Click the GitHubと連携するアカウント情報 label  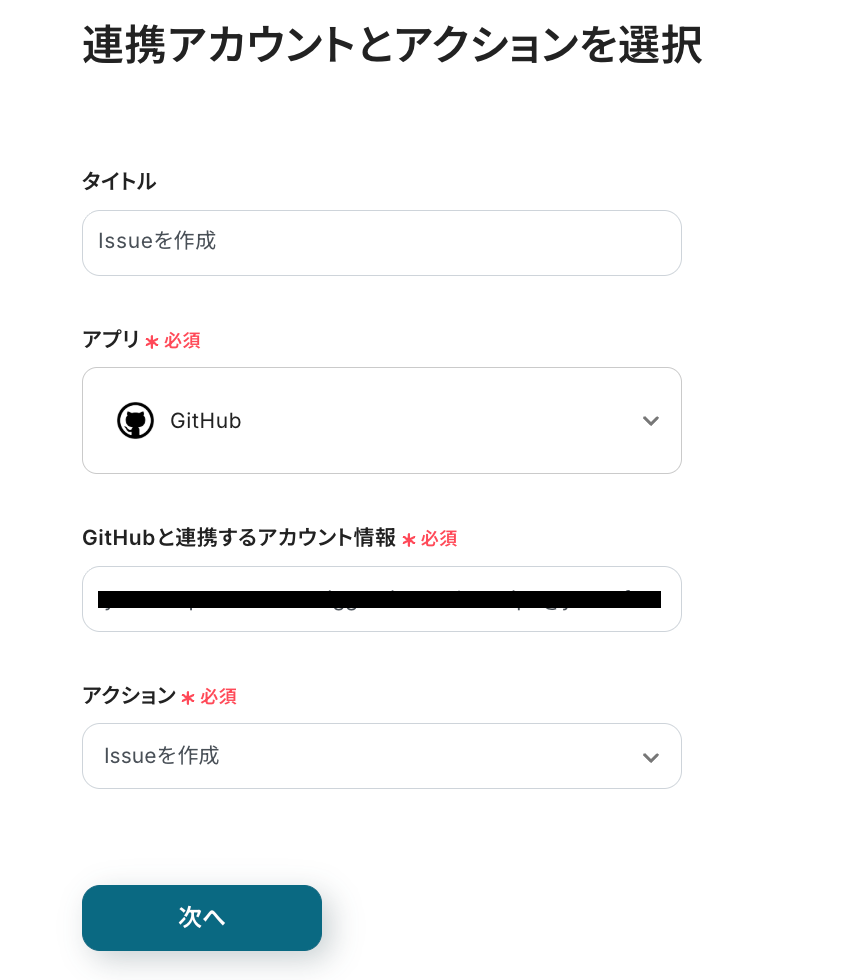click(x=239, y=537)
